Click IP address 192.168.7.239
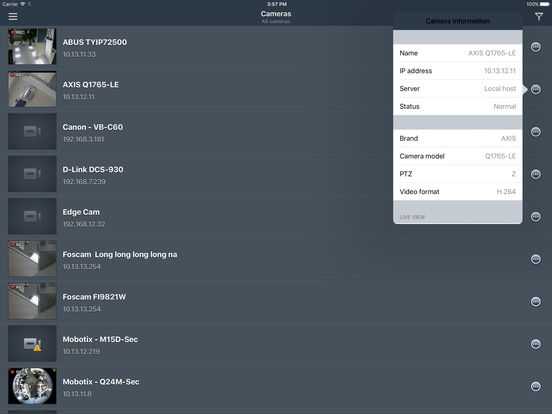 pyautogui.click(x=84, y=182)
